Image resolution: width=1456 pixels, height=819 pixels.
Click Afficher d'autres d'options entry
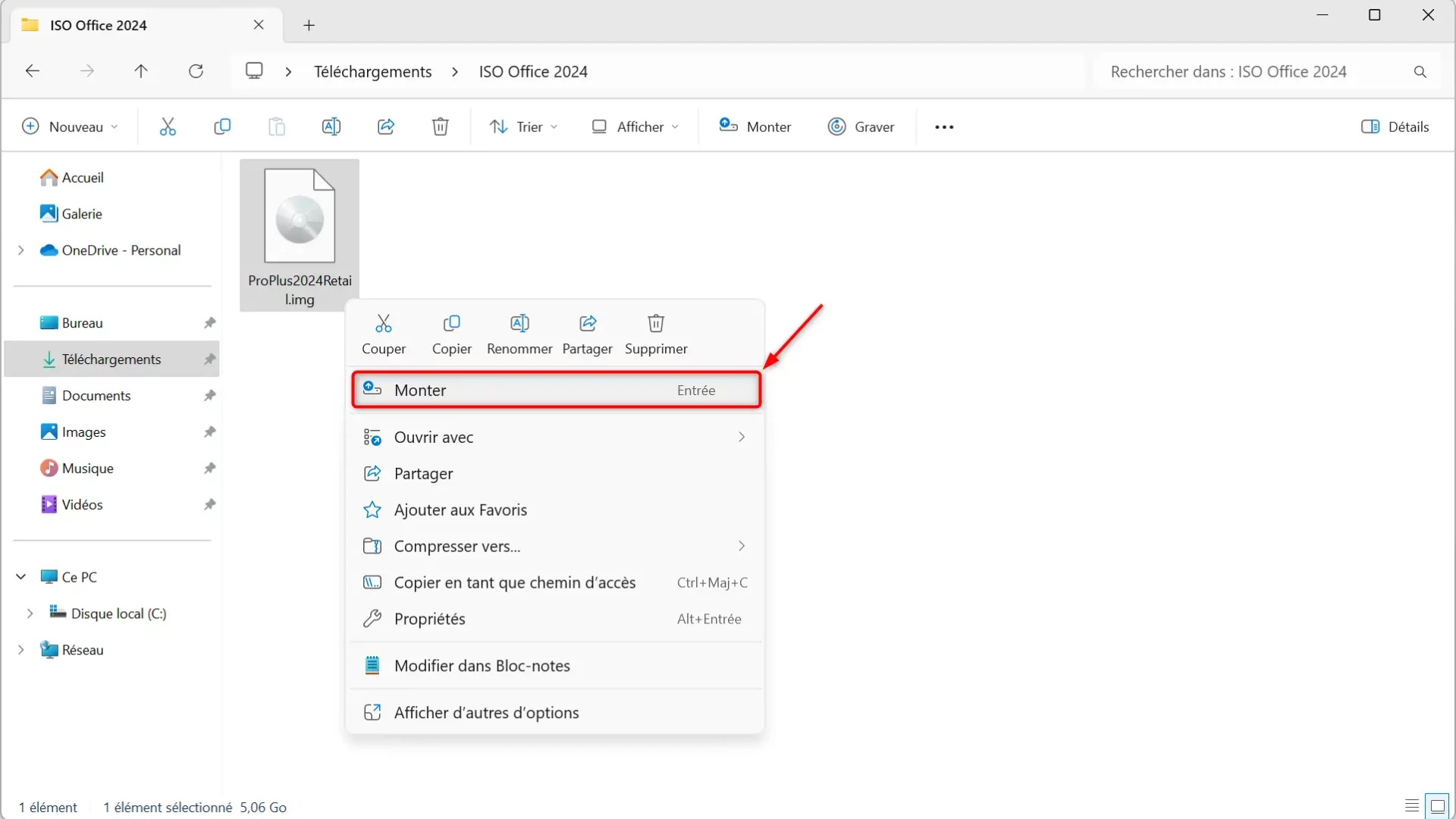coord(487,711)
